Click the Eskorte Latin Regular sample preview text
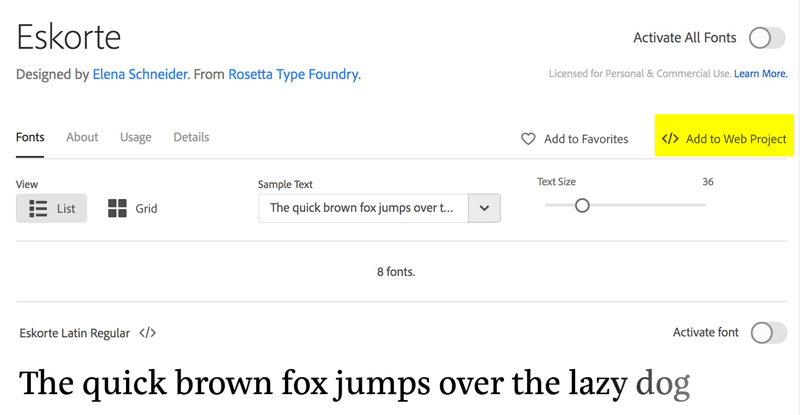 [355, 383]
